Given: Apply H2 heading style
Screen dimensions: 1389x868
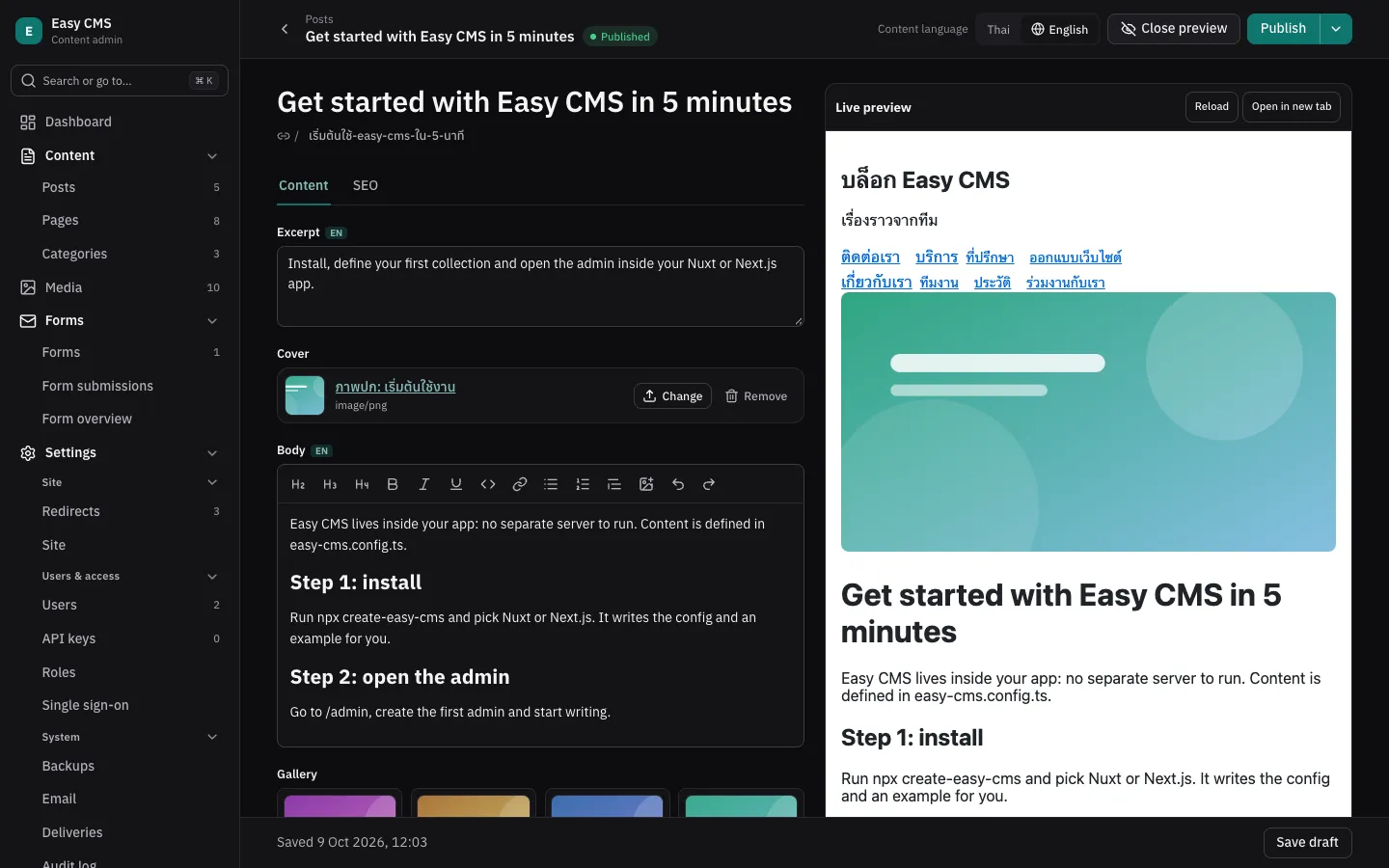Looking at the screenshot, I should (x=298, y=484).
